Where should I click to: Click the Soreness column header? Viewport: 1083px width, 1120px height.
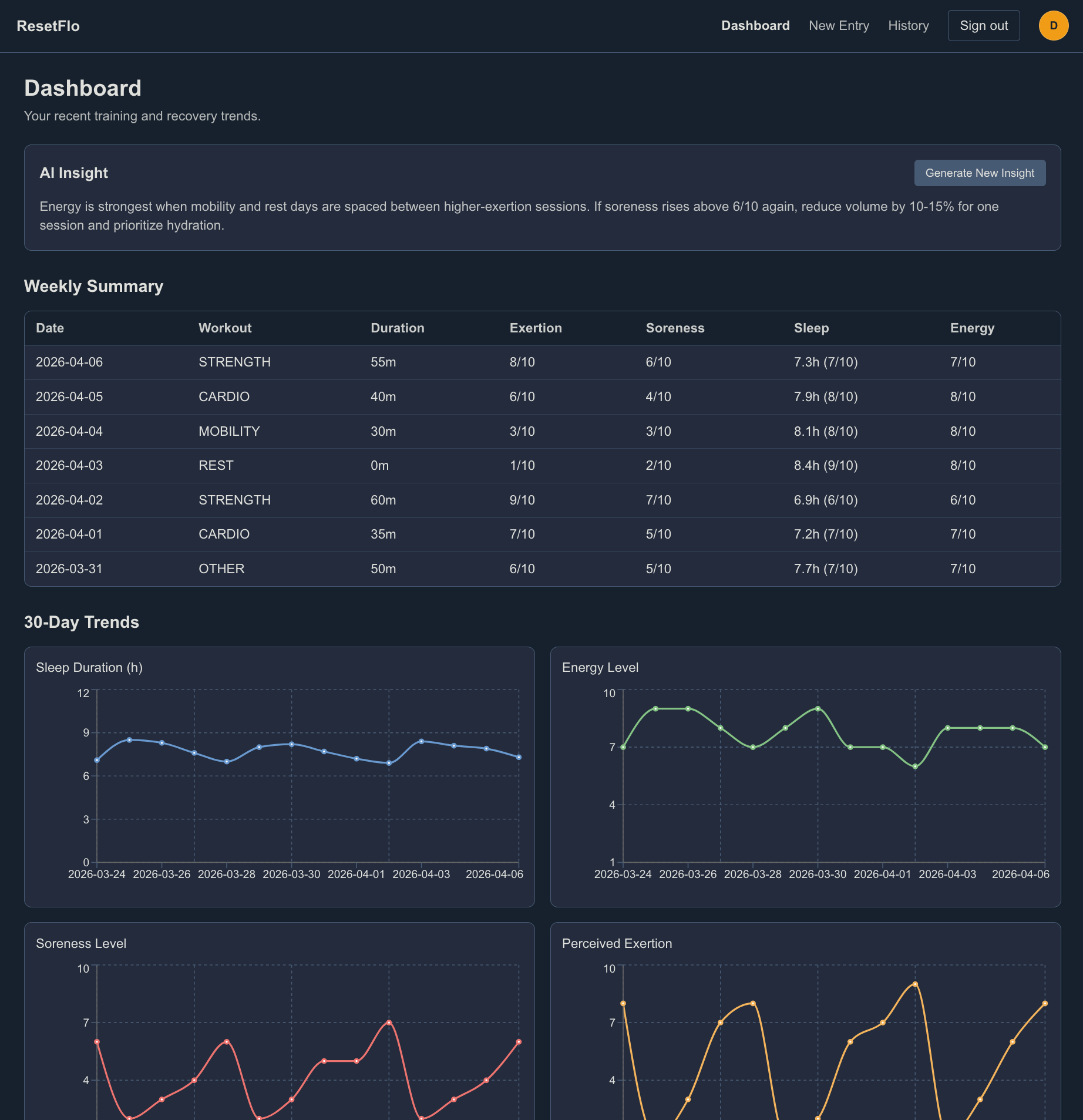click(675, 328)
